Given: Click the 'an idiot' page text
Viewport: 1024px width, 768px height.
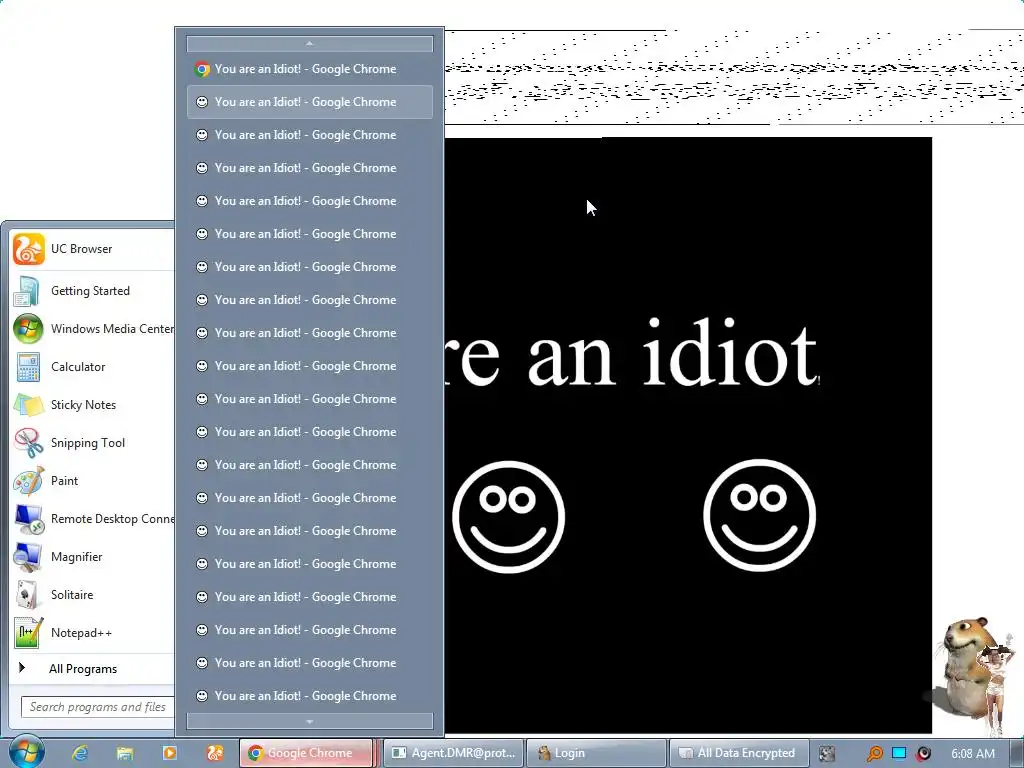Looking at the screenshot, I should [x=673, y=353].
